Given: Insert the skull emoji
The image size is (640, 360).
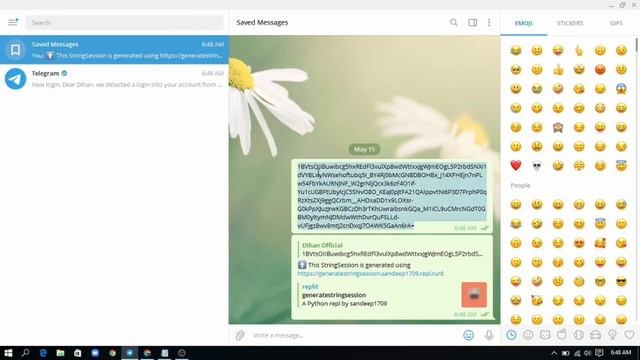Looking at the screenshot, I should pyautogui.click(x=537, y=166).
